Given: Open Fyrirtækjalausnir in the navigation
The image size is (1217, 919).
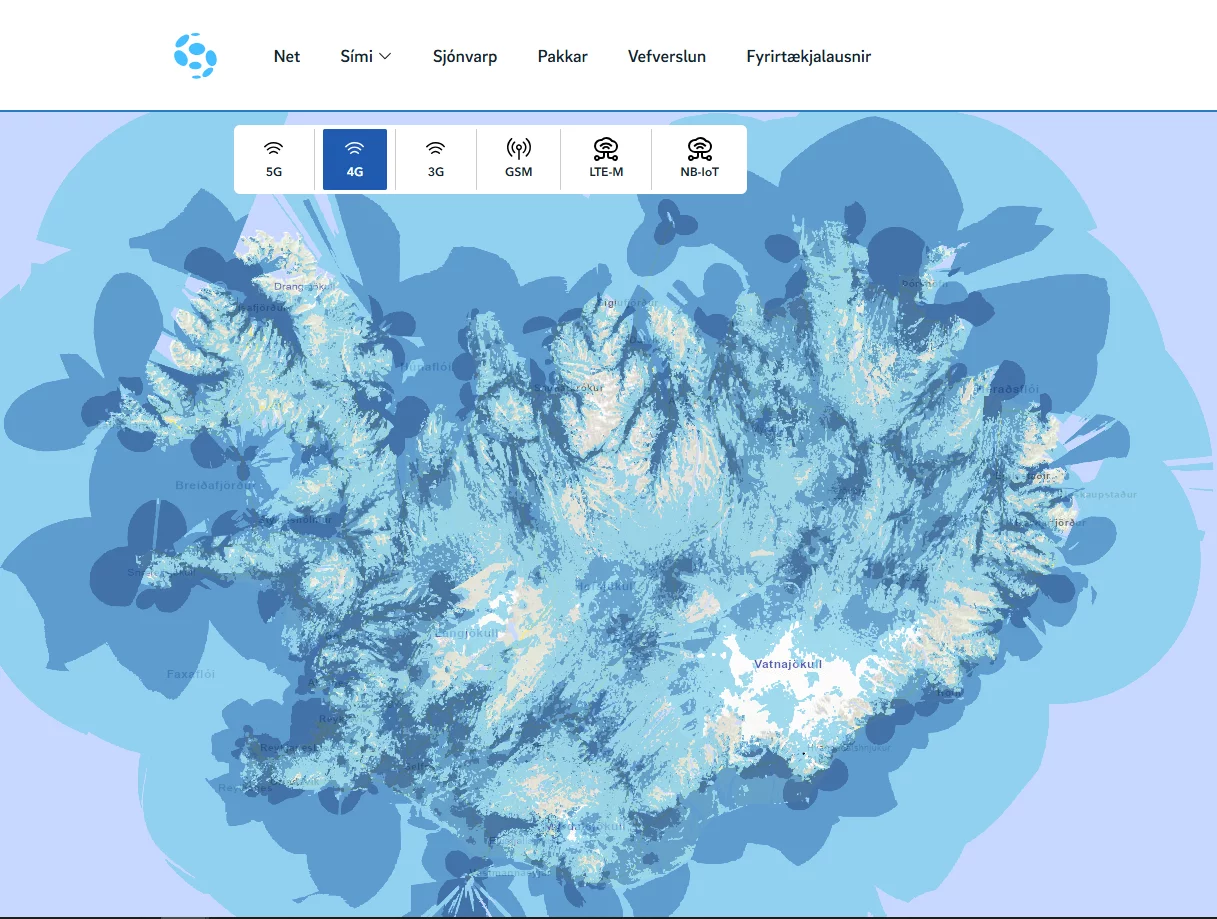Looking at the screenshot, I should pyautogui.click(x=807, y=56).
